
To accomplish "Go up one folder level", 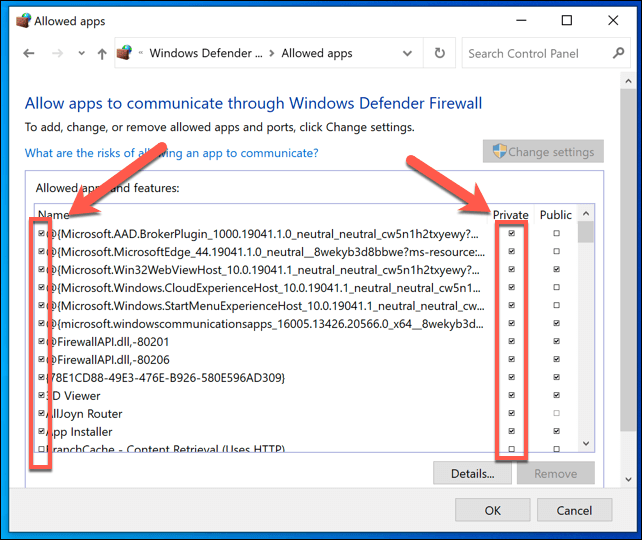I will [x=102, y=54].
